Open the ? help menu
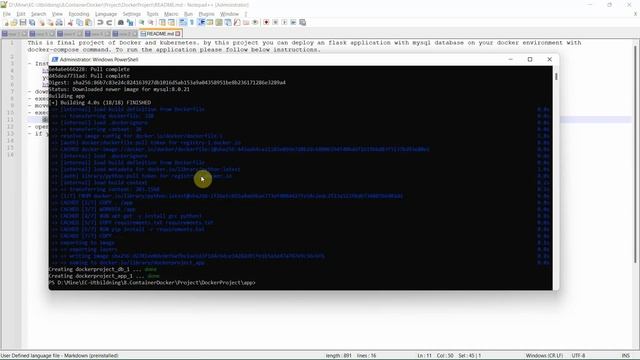 [246, 14]
